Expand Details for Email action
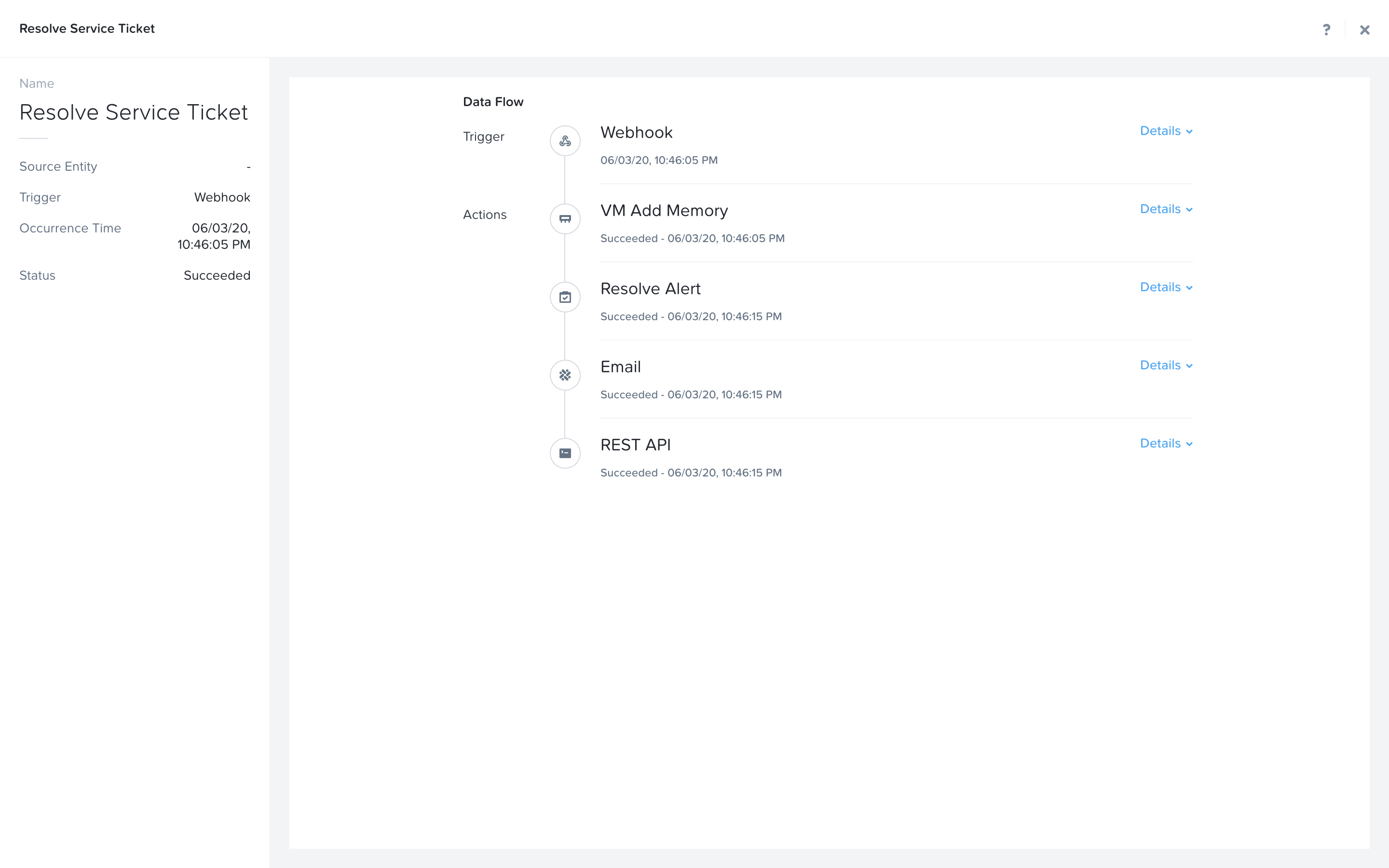This screenshot has height=868, width=1389. [x=1166, y=365]
